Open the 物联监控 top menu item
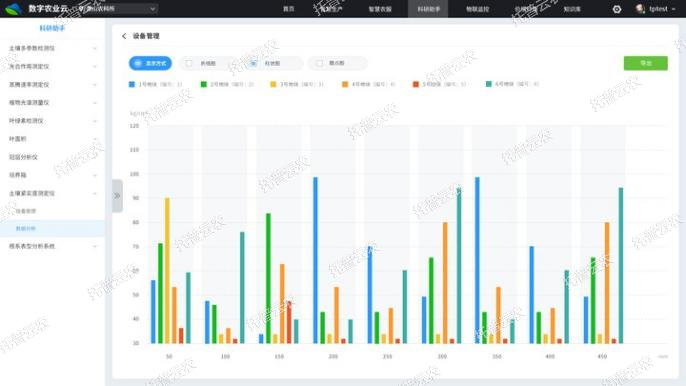This screenshot has width=686, height=386. click(477, 9)
